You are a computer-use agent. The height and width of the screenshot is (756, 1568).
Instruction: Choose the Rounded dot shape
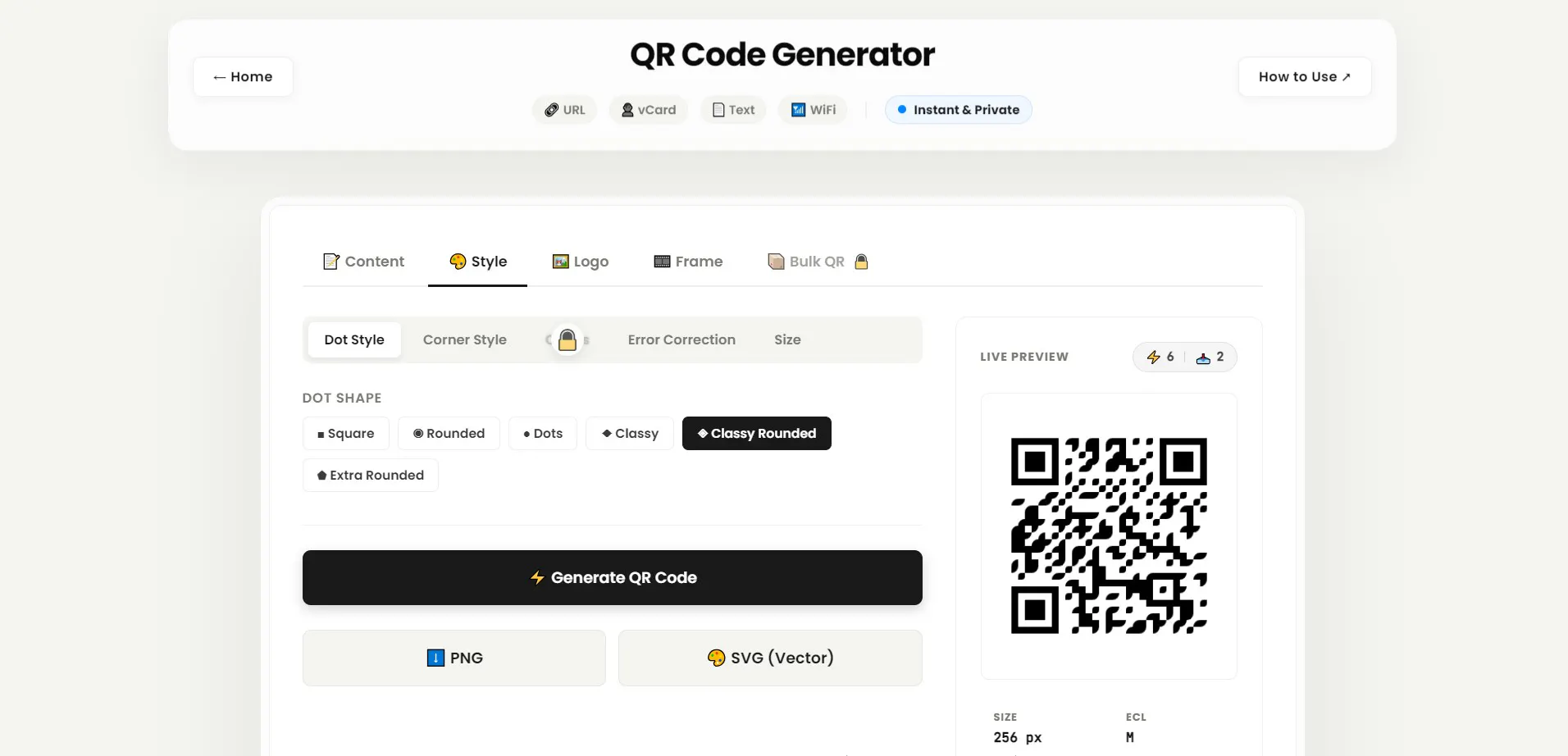coord(449,434)
